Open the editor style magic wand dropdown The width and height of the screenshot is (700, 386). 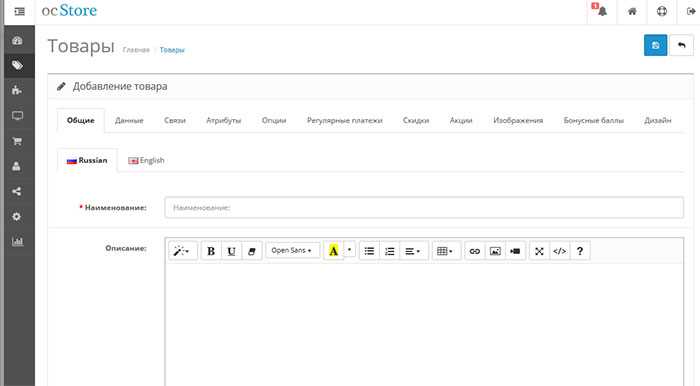(183, 251)
